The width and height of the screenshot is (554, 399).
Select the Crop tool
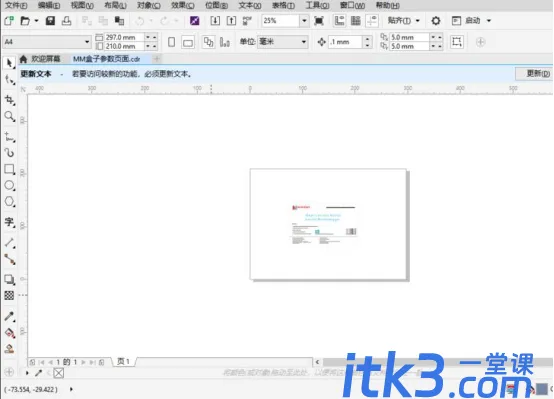click(x=9, y=100)
